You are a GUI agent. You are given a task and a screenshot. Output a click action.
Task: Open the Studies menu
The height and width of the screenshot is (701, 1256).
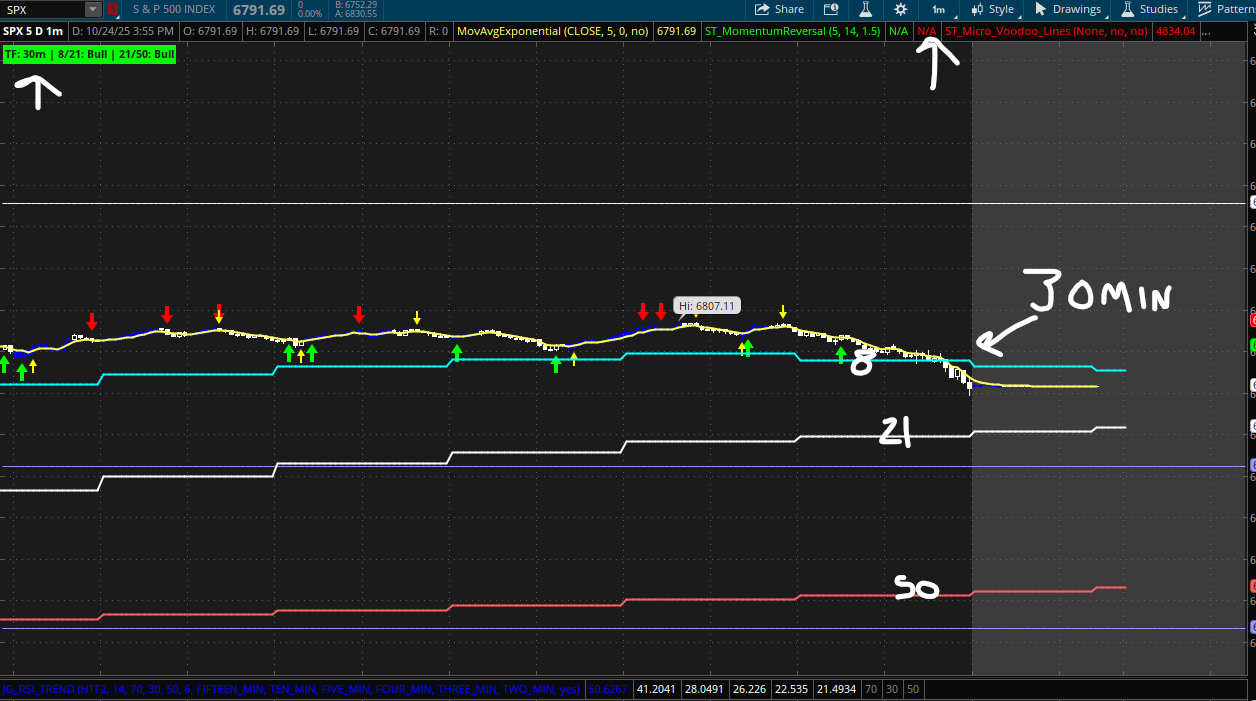coord(1150,9)
